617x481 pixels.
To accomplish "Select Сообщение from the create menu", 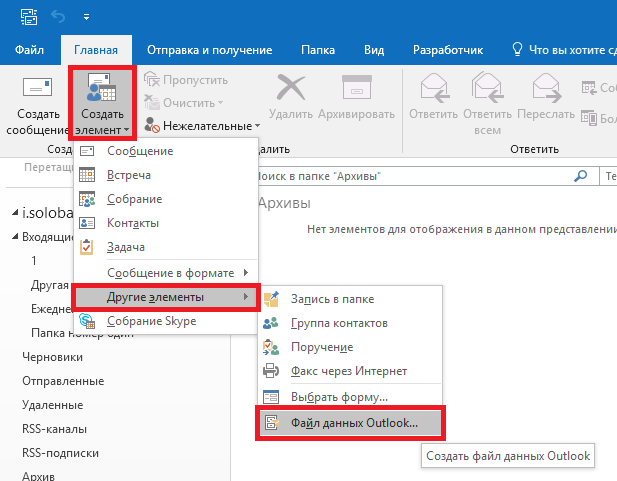I will pos(166,151).
